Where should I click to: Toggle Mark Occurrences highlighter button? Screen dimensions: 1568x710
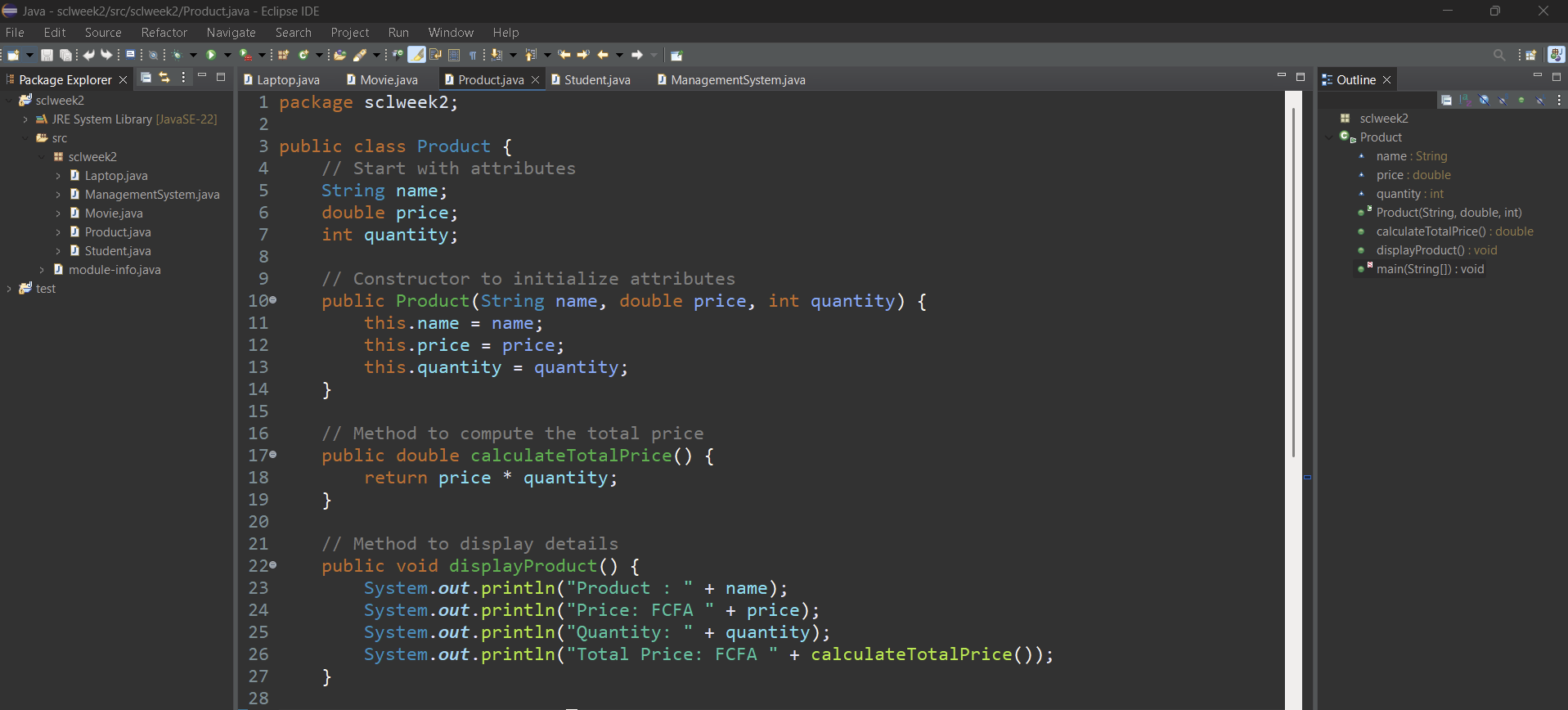(416, 55)
